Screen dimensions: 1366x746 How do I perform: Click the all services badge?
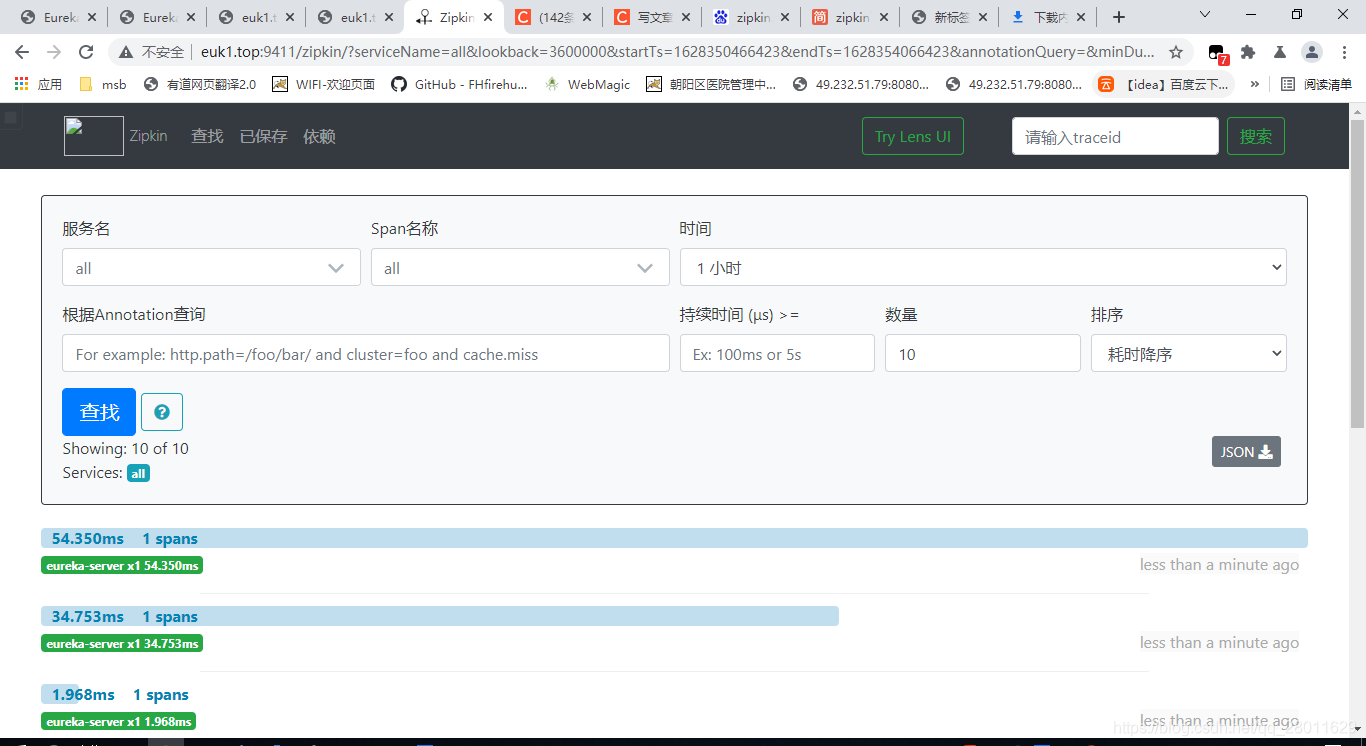[x=138, y=473]
